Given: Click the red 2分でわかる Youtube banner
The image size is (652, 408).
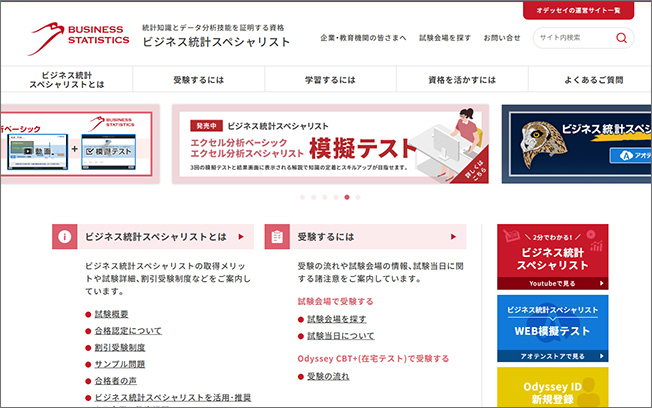Looking at the screenshot, I should point(553,257).
